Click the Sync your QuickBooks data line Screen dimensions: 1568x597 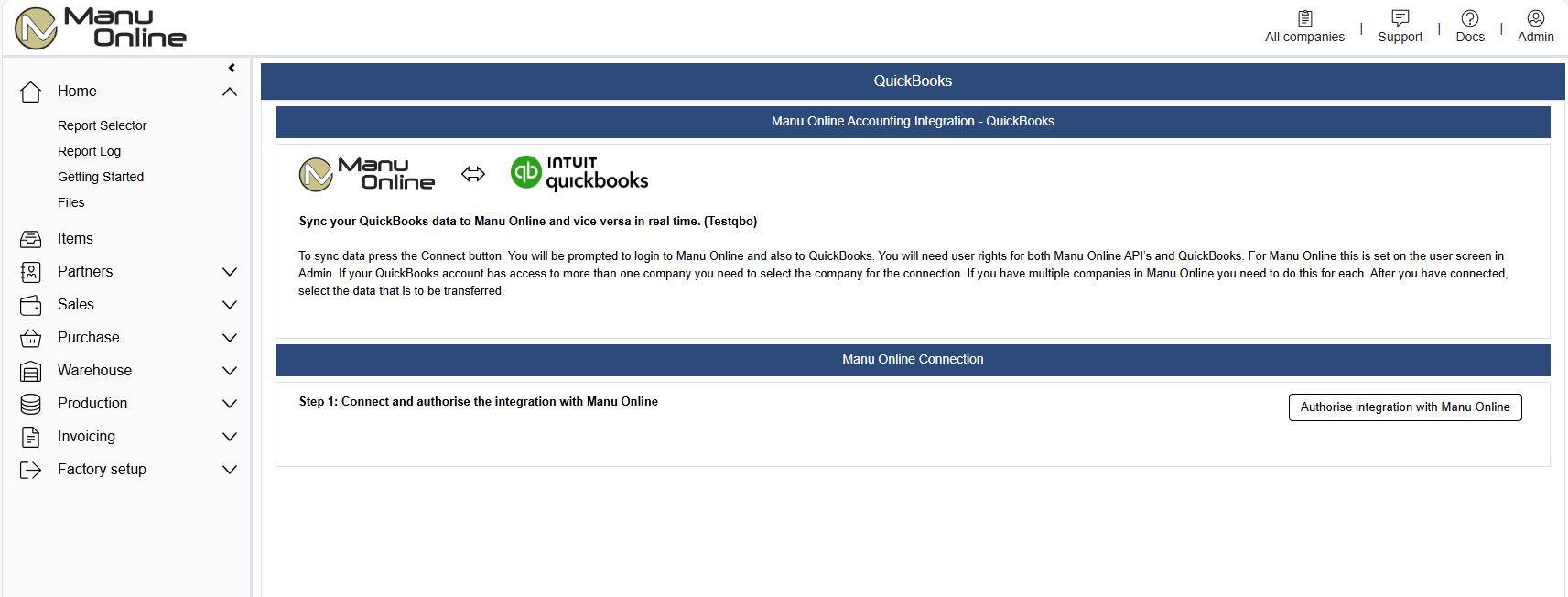click(x=528, y=222)
